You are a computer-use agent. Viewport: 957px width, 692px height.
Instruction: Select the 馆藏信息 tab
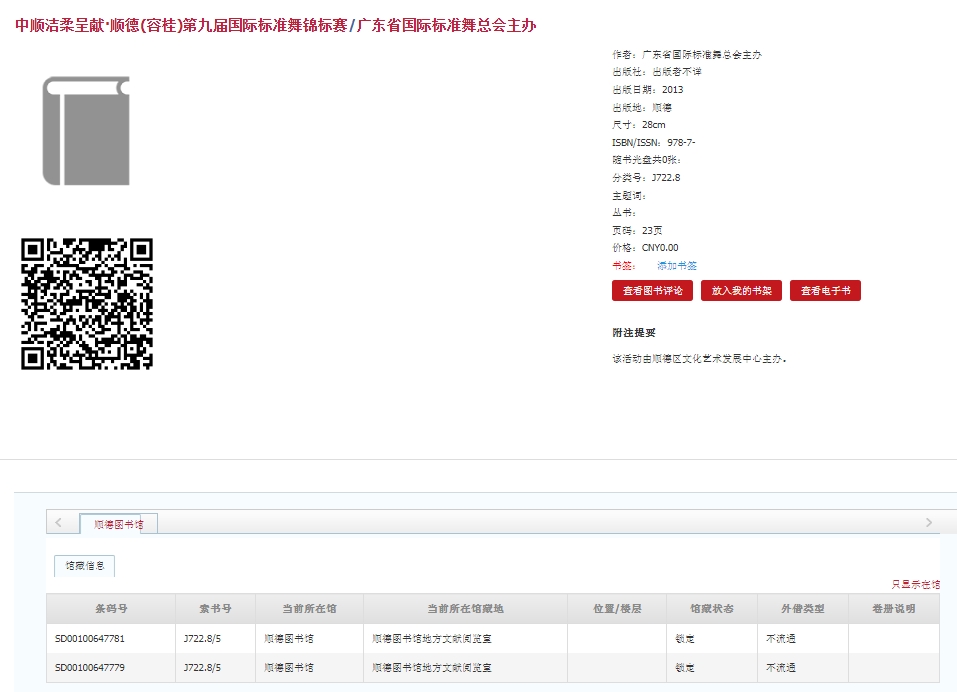point(85,566)
